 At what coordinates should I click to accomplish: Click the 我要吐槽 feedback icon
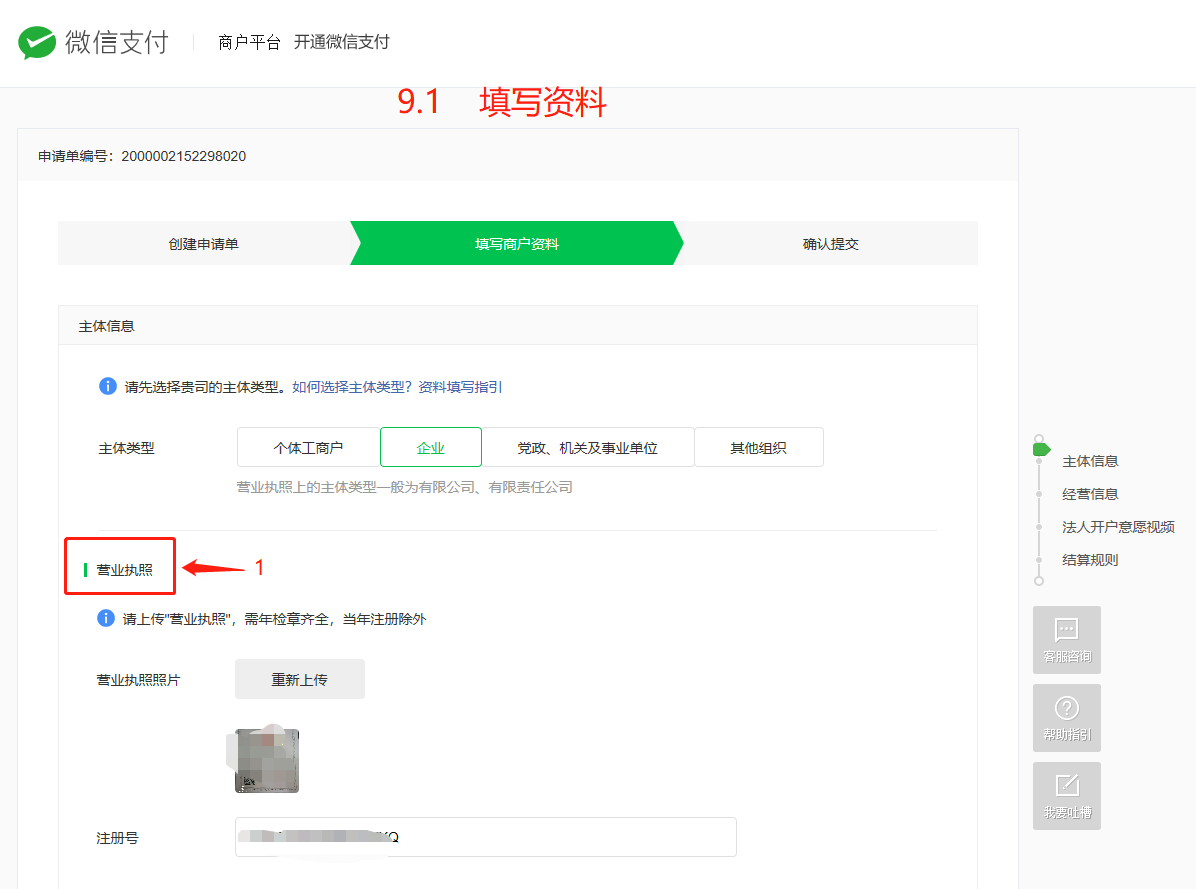(1066, 786)
